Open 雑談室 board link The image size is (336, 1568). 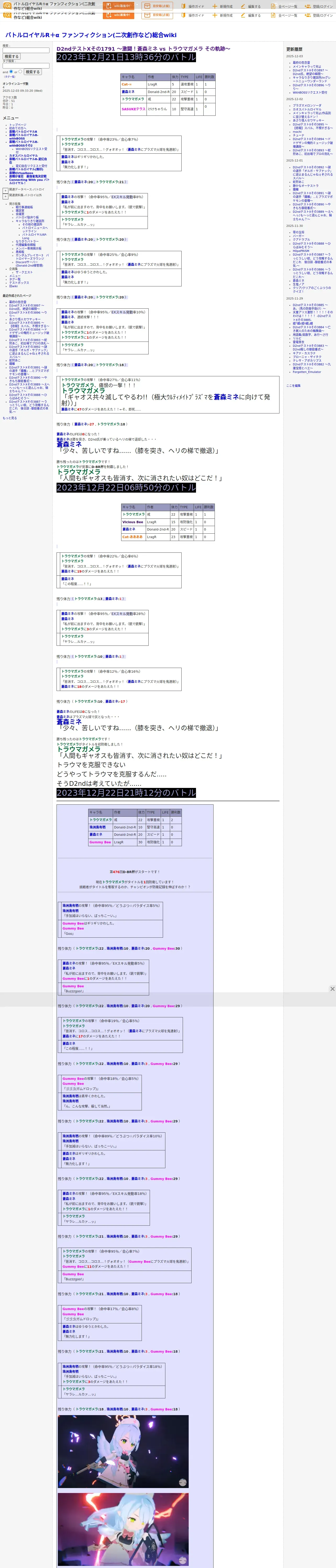(20, 211)
